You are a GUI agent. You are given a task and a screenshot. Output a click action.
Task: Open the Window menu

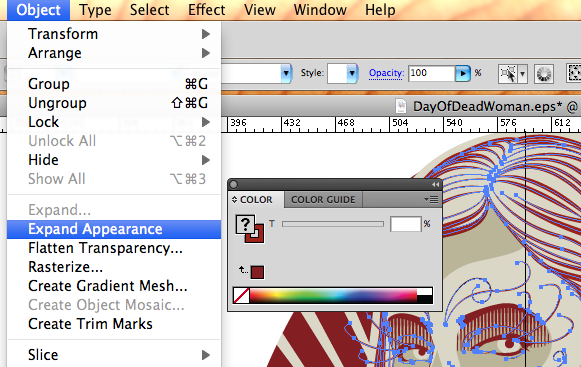tap(320, 10)
